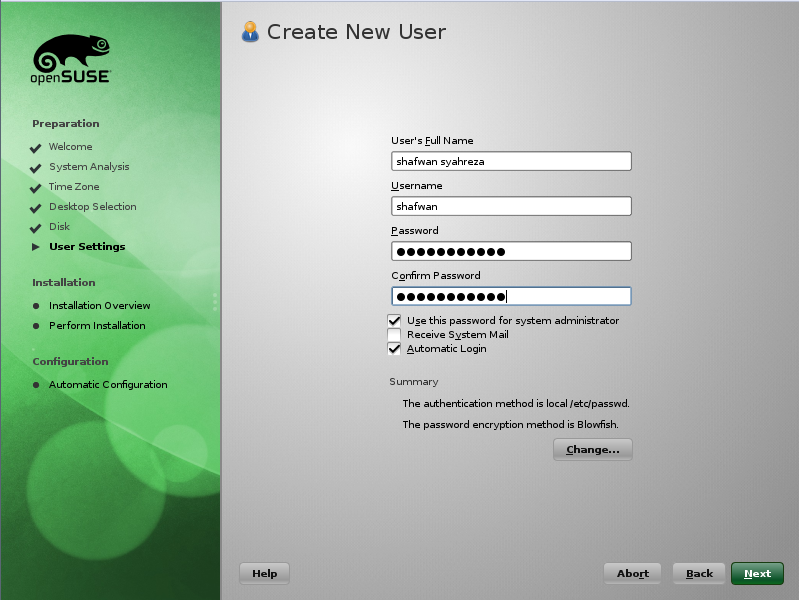
Task: Click the User's Full Name label
Action: (x=432, y=141)
